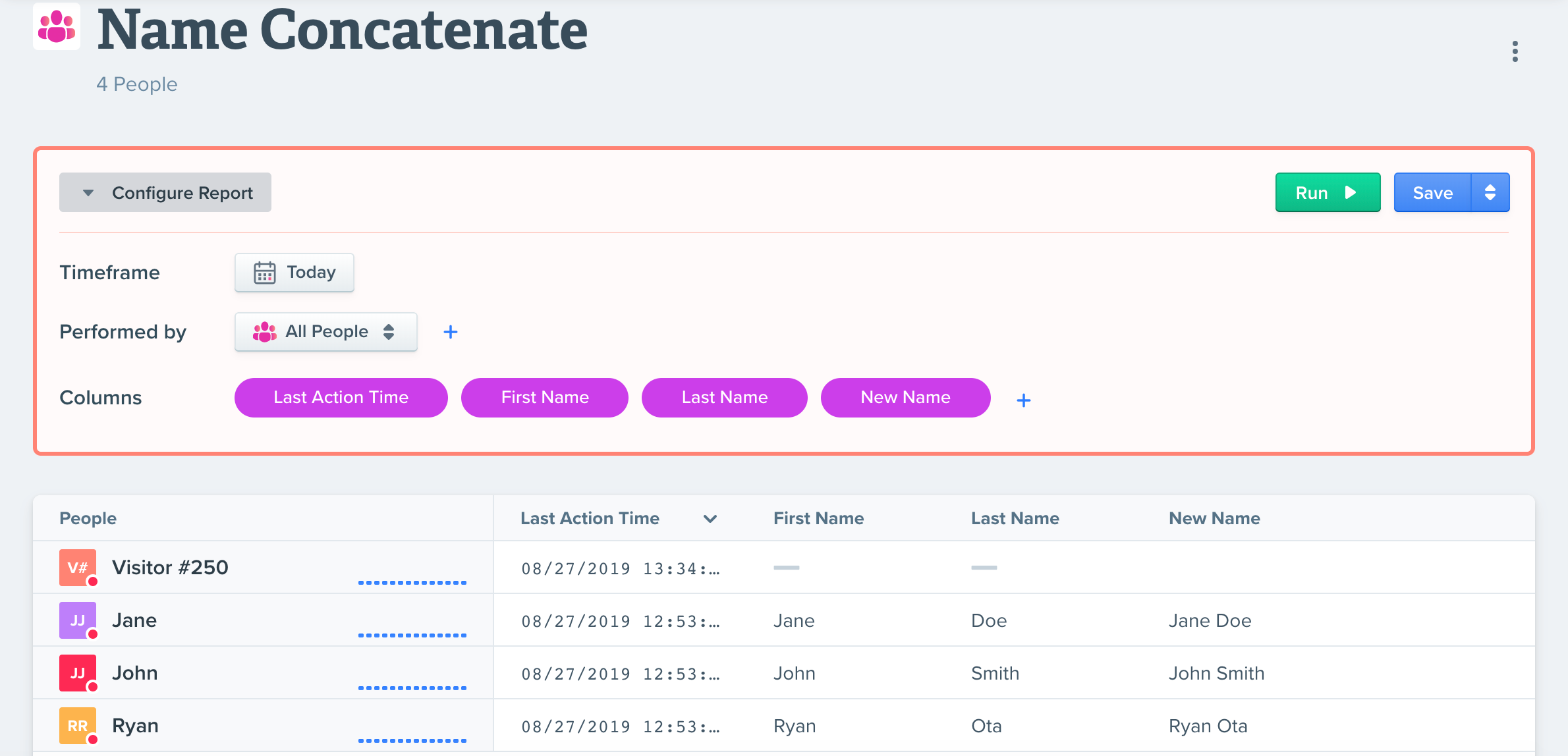Add a new column with plus icon
1568x756 pixels.
coord(1023,400)
